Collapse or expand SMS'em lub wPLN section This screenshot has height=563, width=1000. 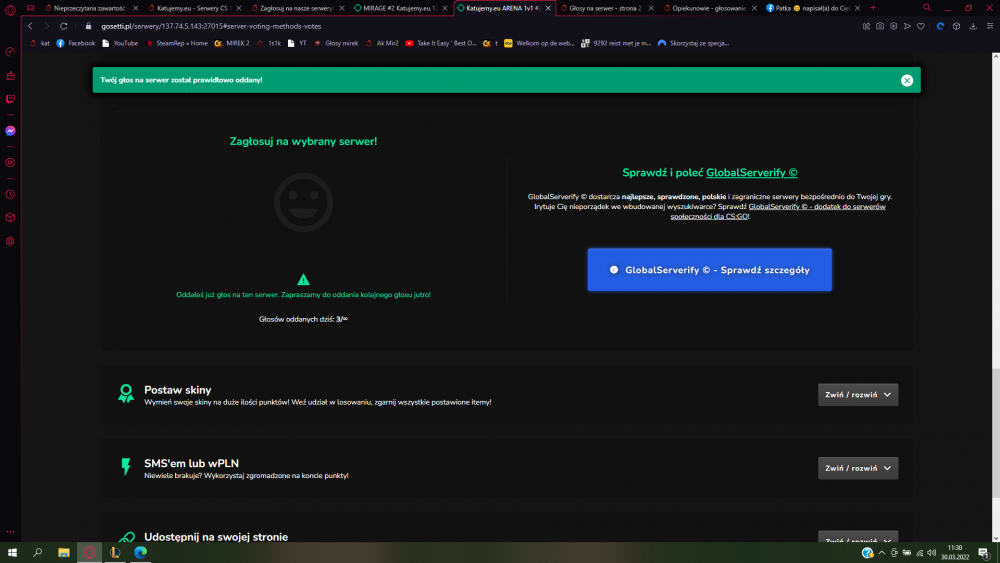(858, 468)
